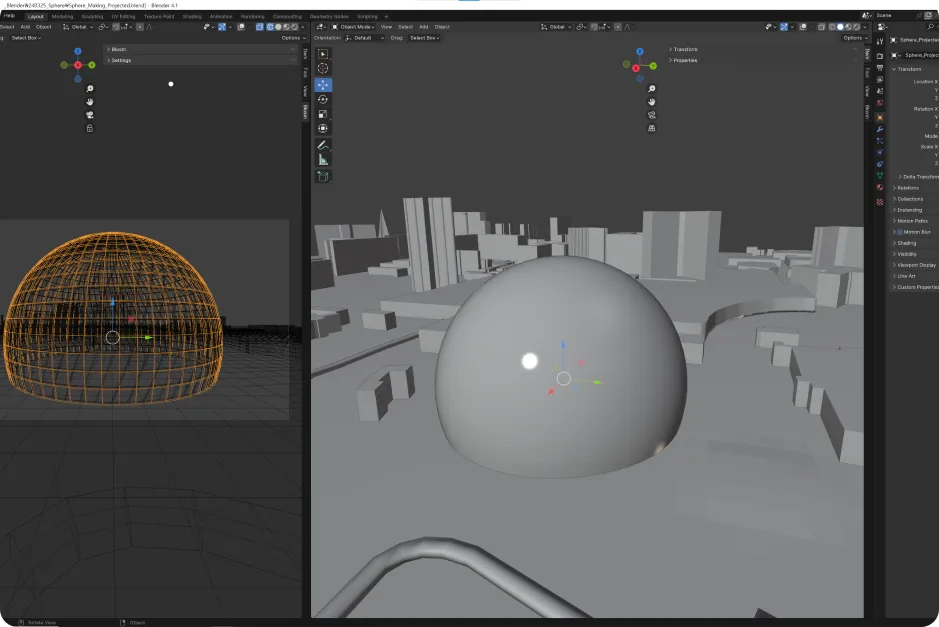The width and height of the screenshot is (939, 627).
Task: Open Drag Select Box dropdown in right viewport
Action: pyautogui.click(x=425, y=38)
